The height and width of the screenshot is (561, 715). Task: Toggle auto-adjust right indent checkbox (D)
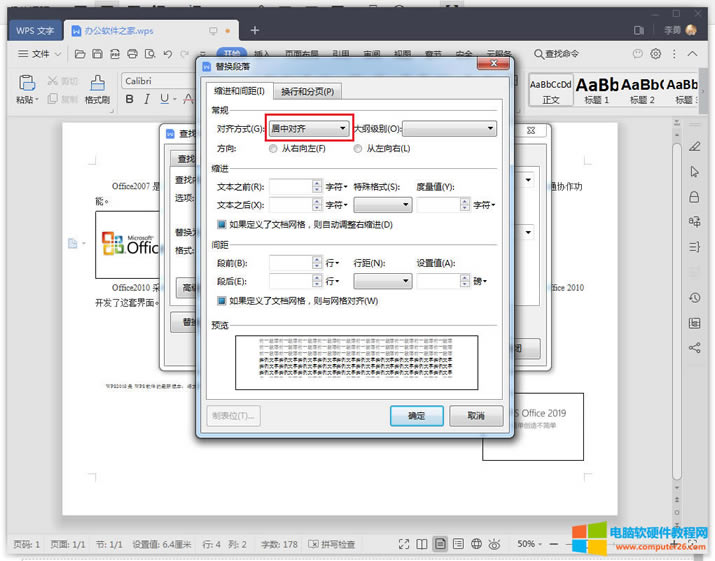(x=222, y=224)
